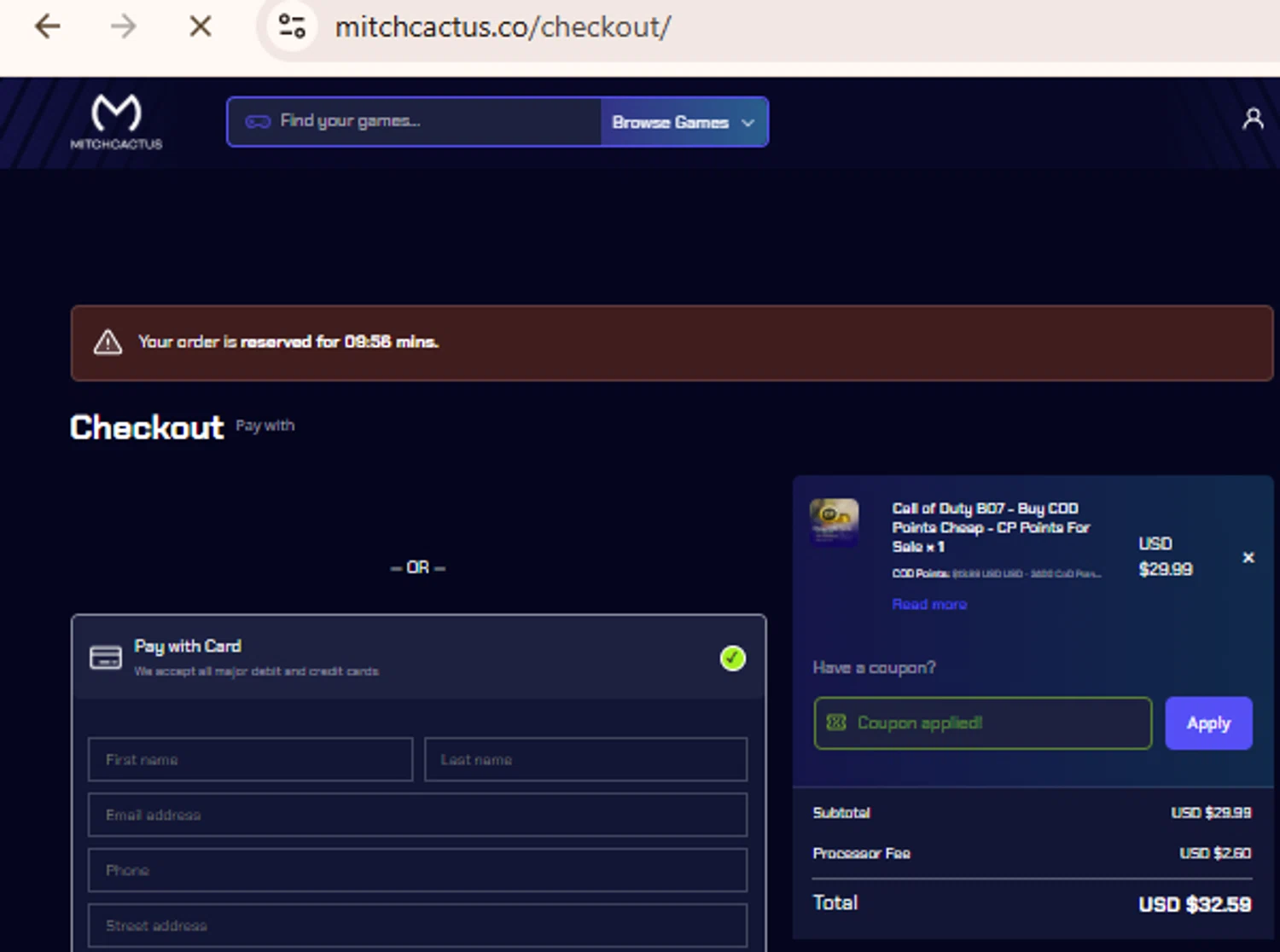This screenshot has height=952, width=1280.
Task: Open site information icon in address bar
Action: 292,26
